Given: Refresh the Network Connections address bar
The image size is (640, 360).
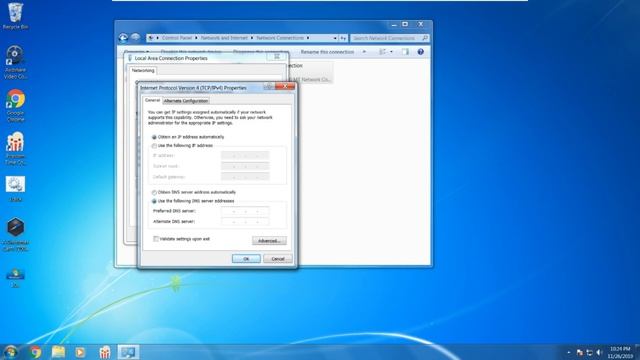Looking at the screenshot, I should tap(343, 38).
